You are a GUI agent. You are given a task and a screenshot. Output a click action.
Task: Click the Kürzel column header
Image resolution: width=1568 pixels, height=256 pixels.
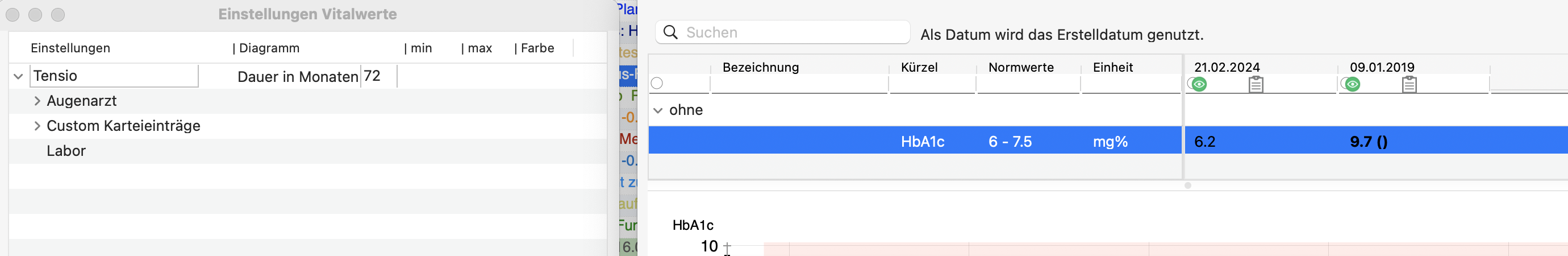coord(919,67)
